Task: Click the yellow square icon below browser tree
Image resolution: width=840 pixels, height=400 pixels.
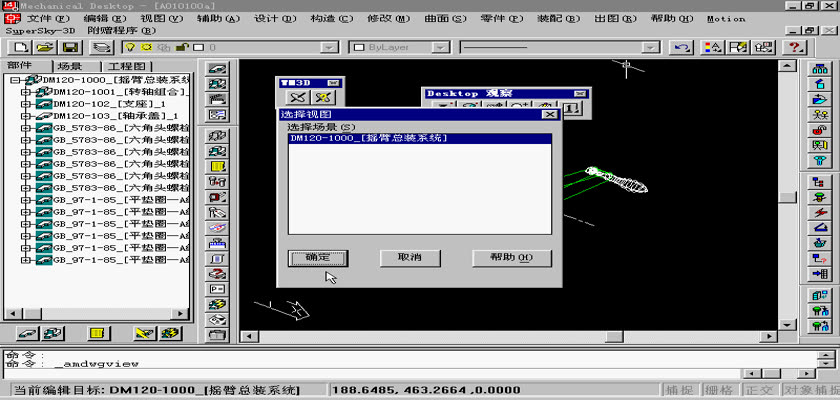Action: (x=97, y=332)
